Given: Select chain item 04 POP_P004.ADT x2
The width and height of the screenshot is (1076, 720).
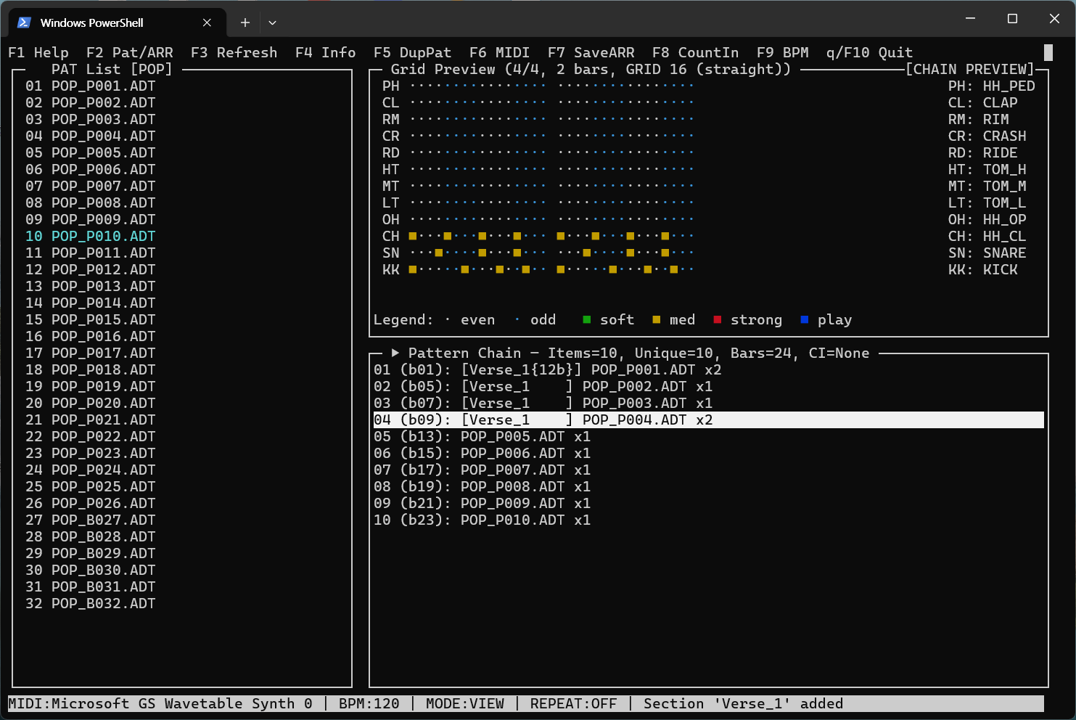Looking at the screenshot, I should click(543, 420).
